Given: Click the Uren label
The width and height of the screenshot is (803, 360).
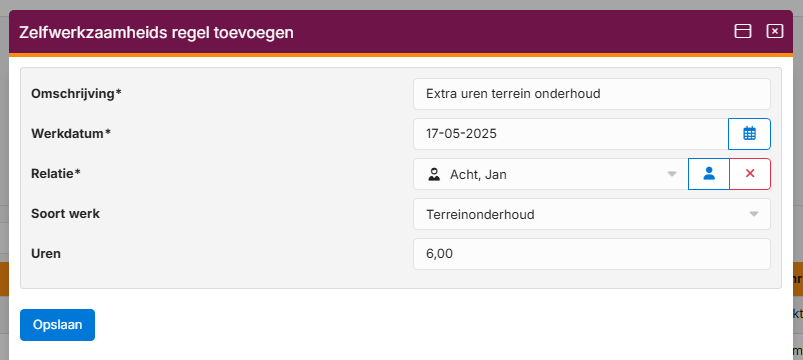Looking at the screenshot, I should 46,253.
